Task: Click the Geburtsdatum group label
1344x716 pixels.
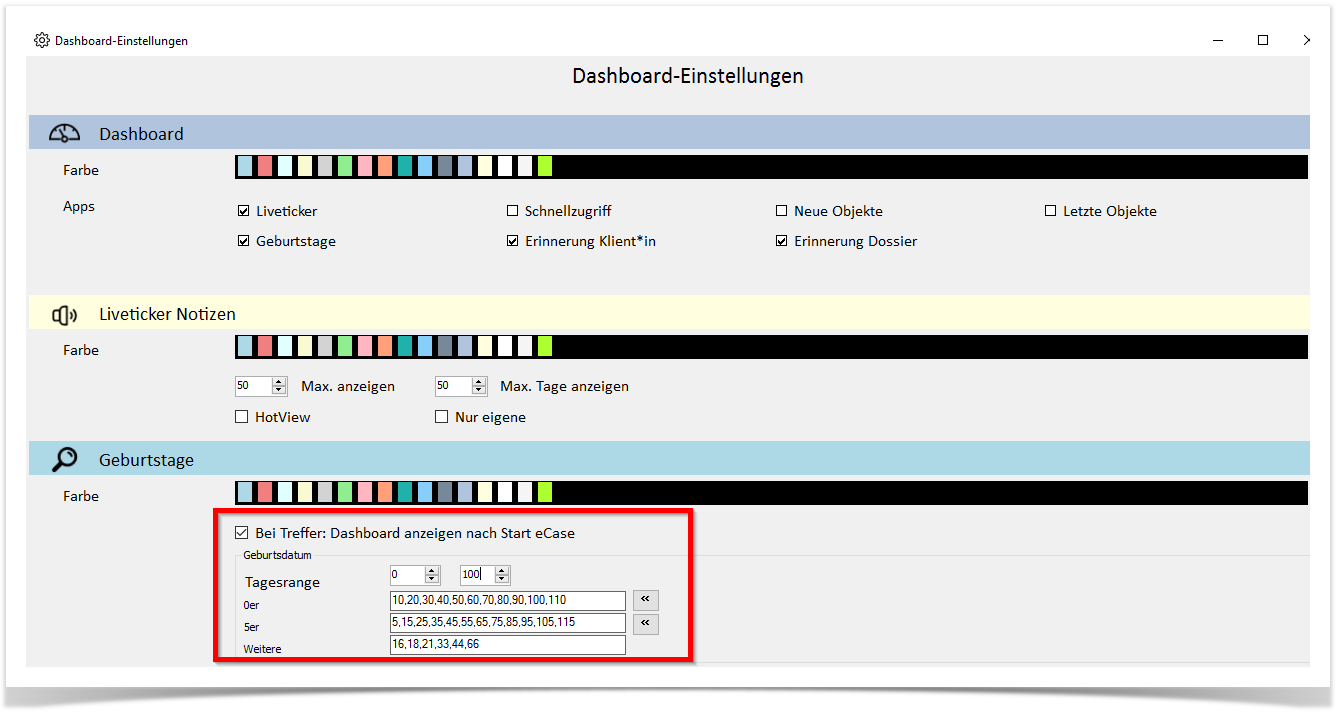Action: tap(277, 555)
